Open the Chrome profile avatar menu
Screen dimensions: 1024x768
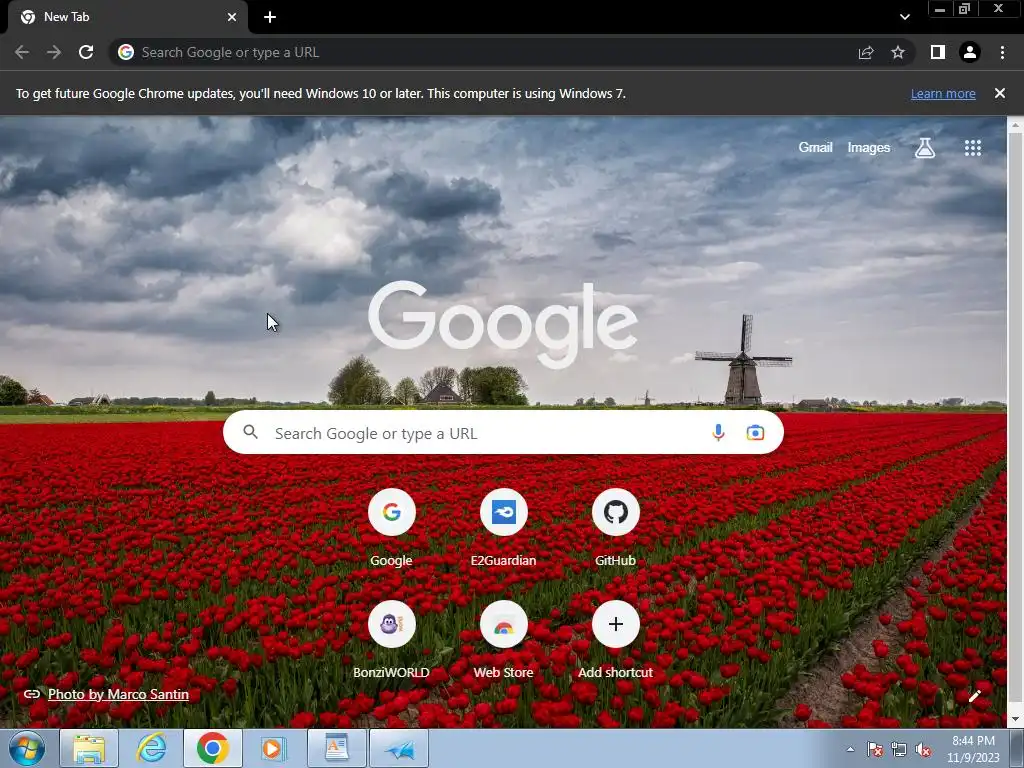(970, 52)
